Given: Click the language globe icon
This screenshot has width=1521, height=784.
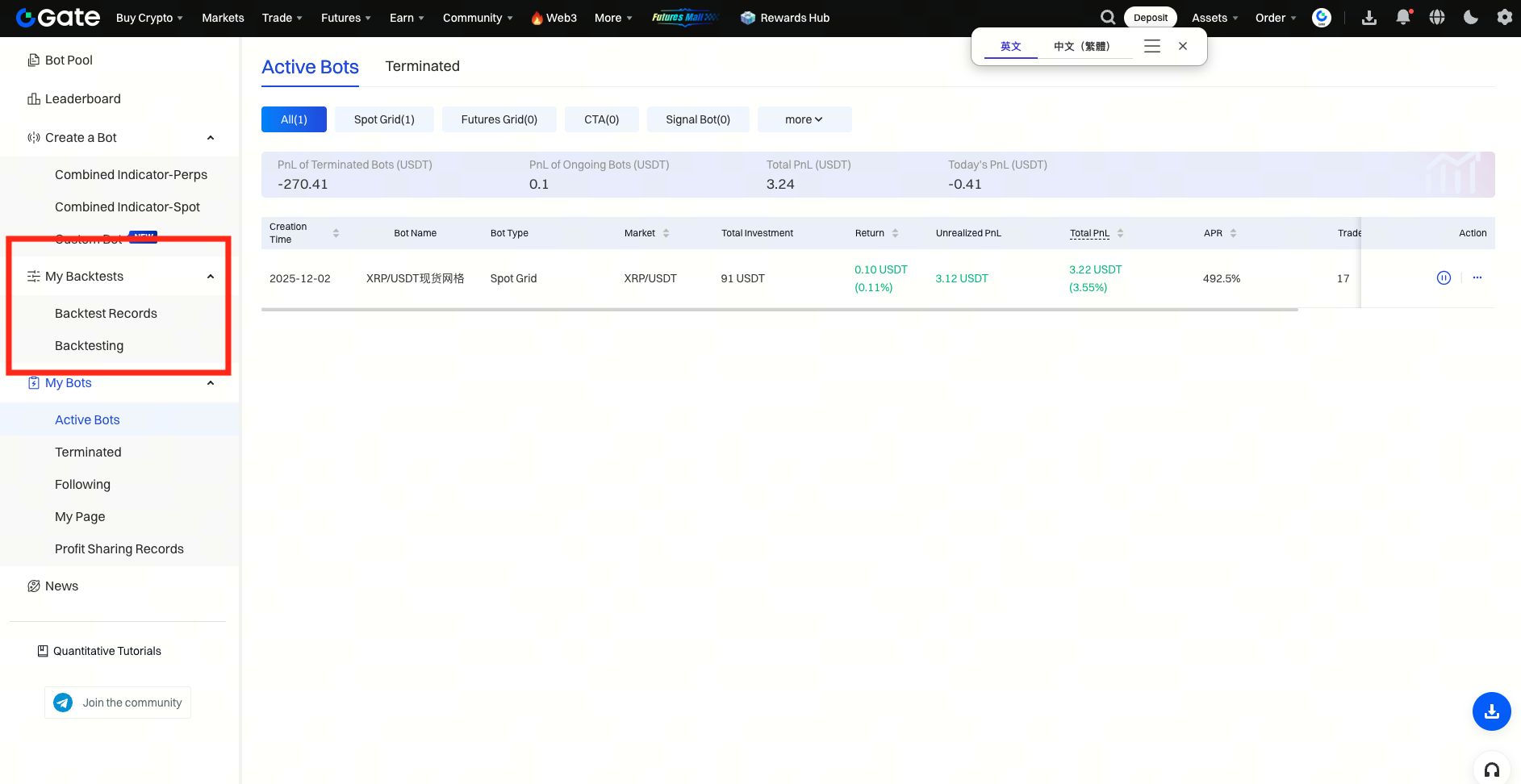Looking at the screenshot, I should coord(1437,18).
